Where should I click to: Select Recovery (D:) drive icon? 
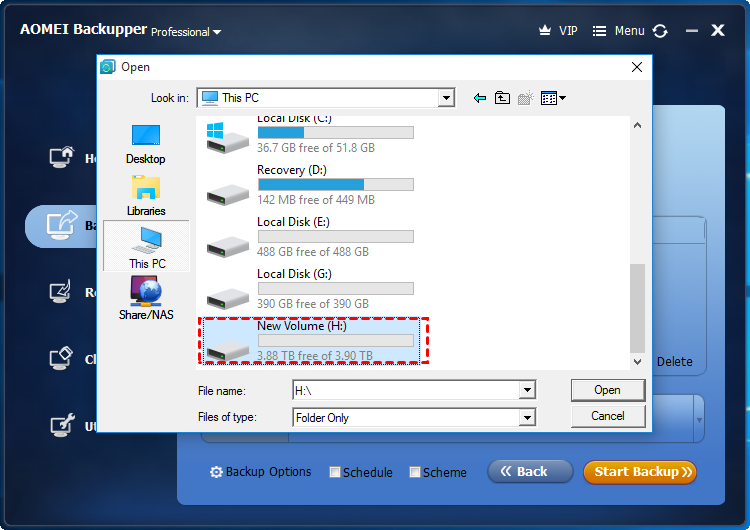(228, 195)
